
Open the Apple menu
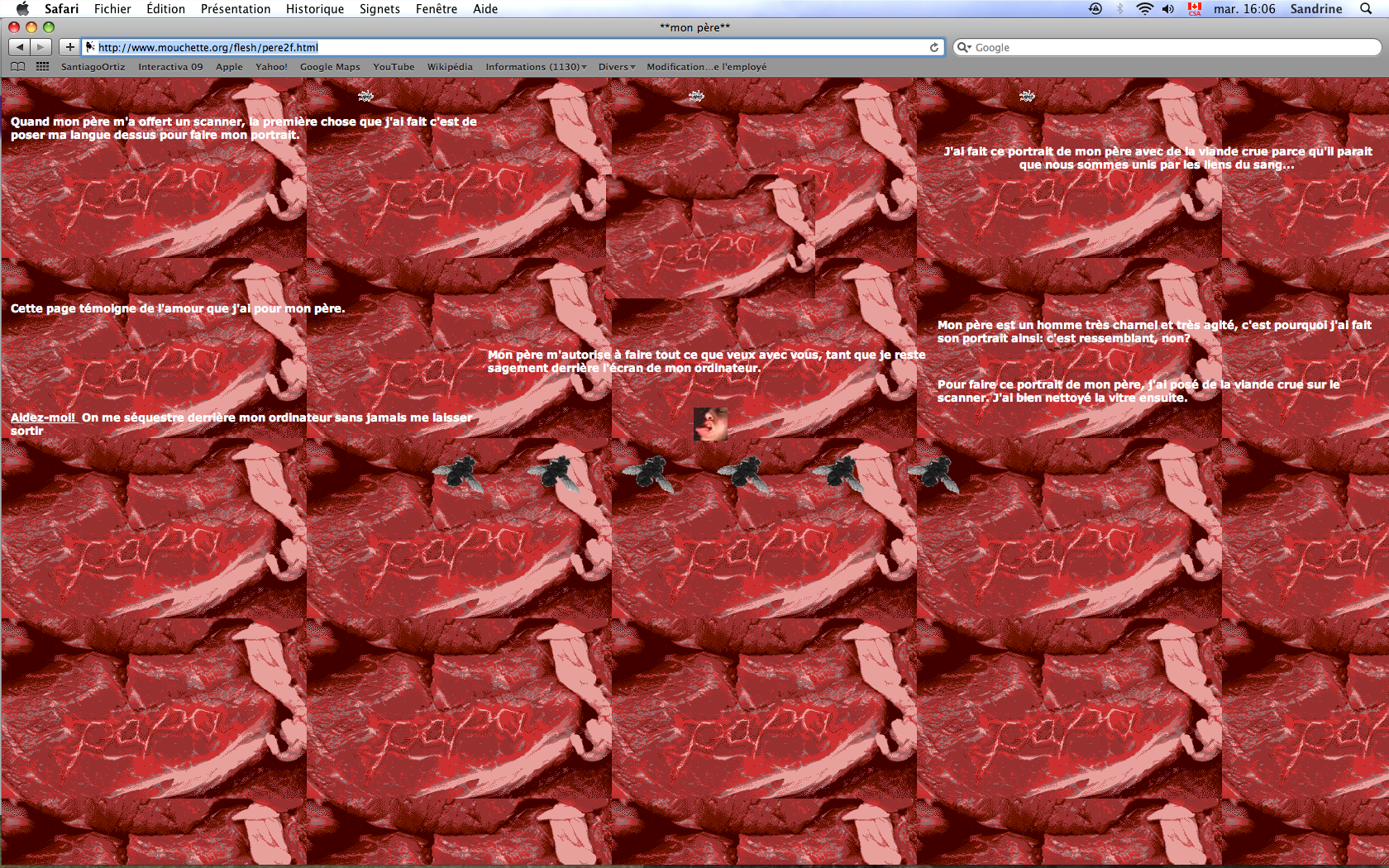pos(22,8)
